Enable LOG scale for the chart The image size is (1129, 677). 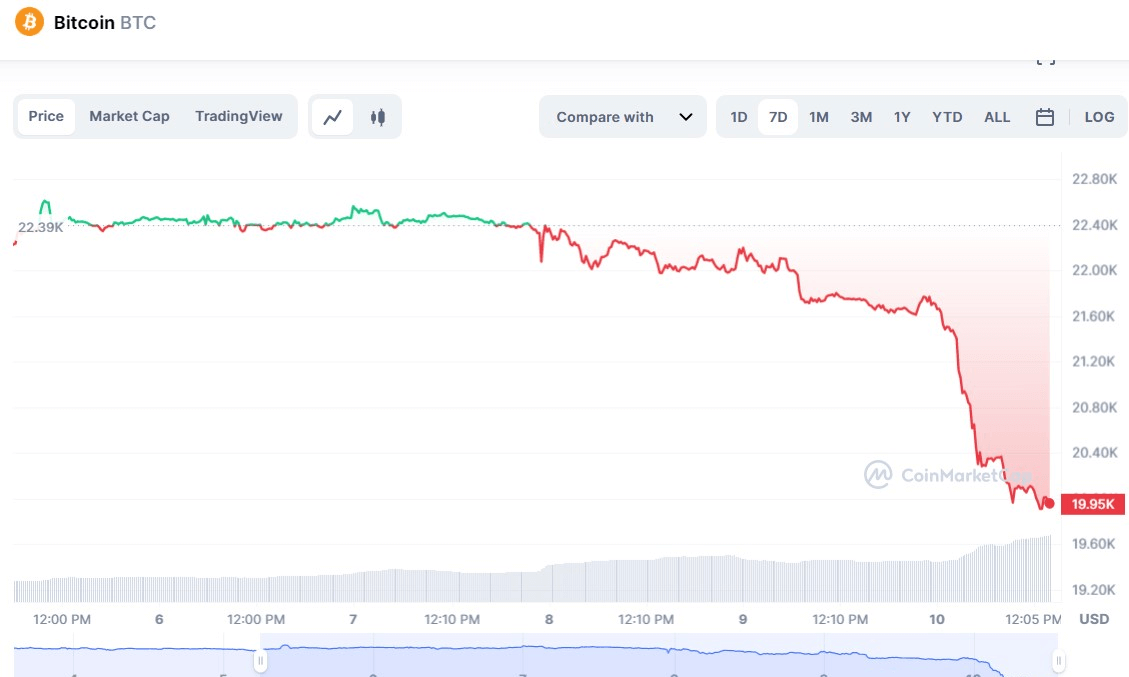(x=1099, y=117)
